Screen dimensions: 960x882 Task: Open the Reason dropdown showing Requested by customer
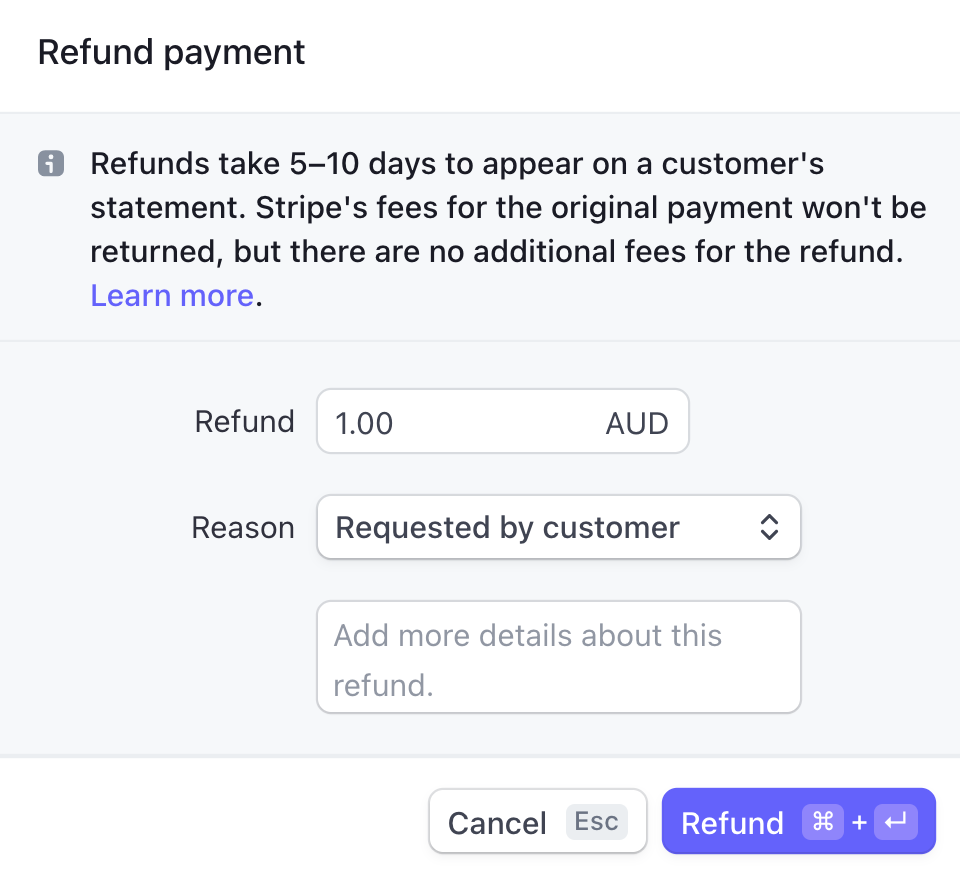tap(558, 527)
